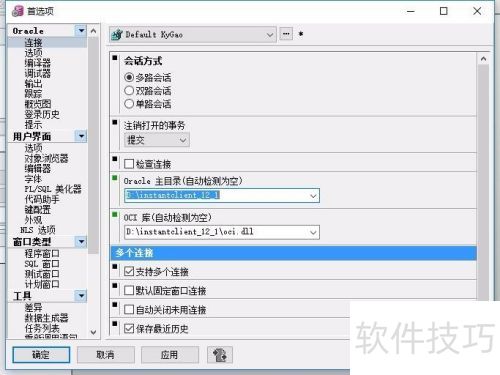The width and height of the screenshot is (500, 375).
Task: Open 代码助手 settings page
Action: pyautogui.click(x=42, y=199)
